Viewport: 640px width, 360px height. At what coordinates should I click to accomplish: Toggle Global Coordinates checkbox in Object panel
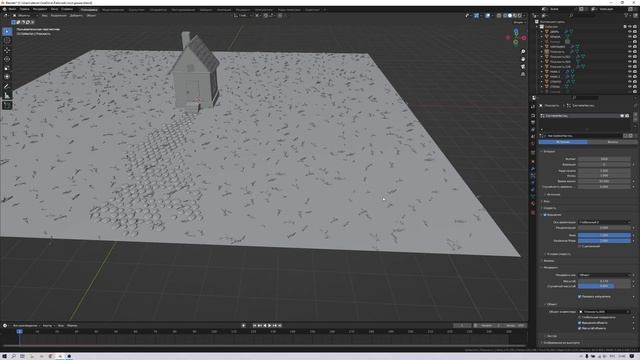click(580, 317)
